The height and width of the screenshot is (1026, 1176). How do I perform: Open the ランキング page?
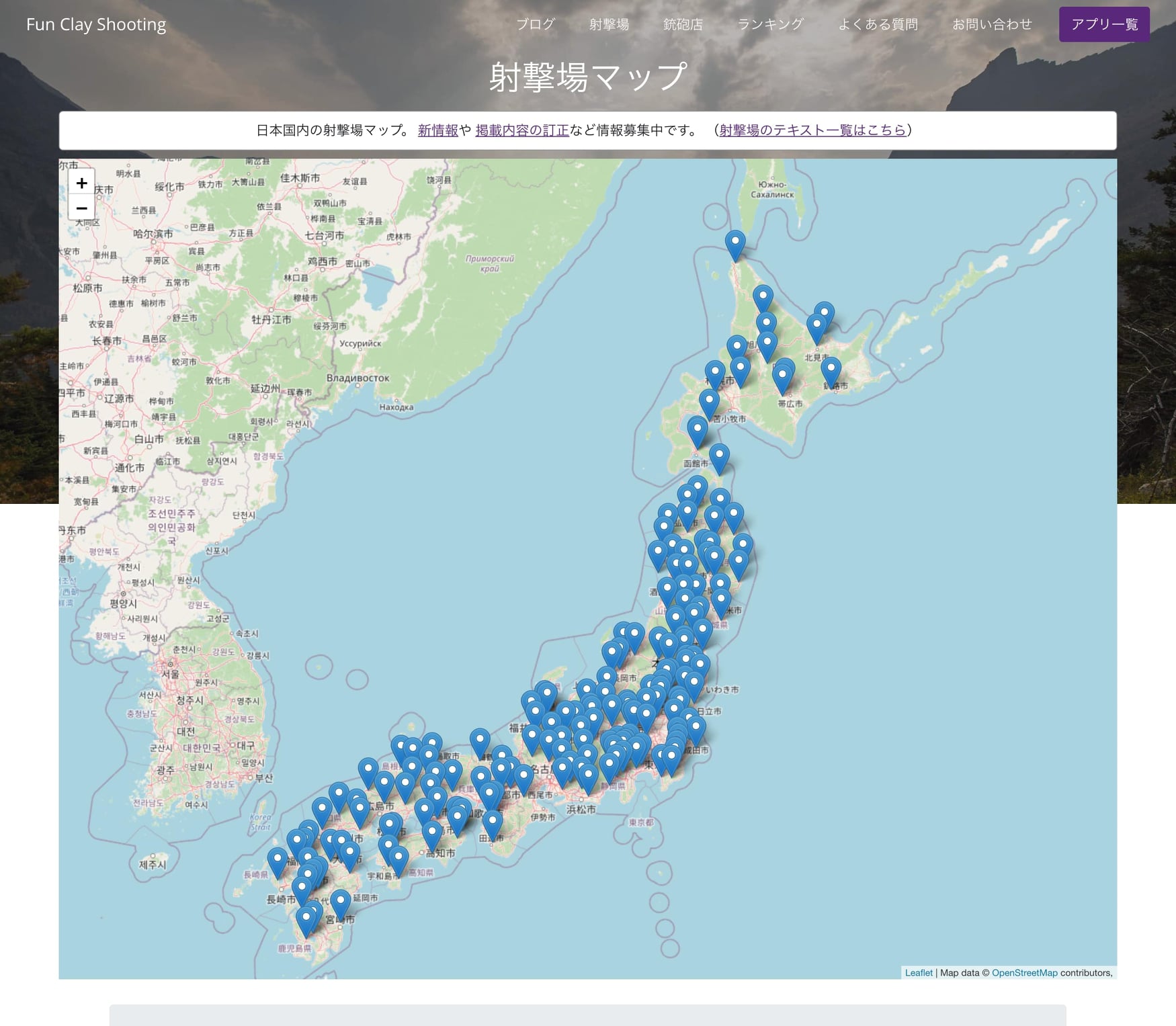point(770,24)
